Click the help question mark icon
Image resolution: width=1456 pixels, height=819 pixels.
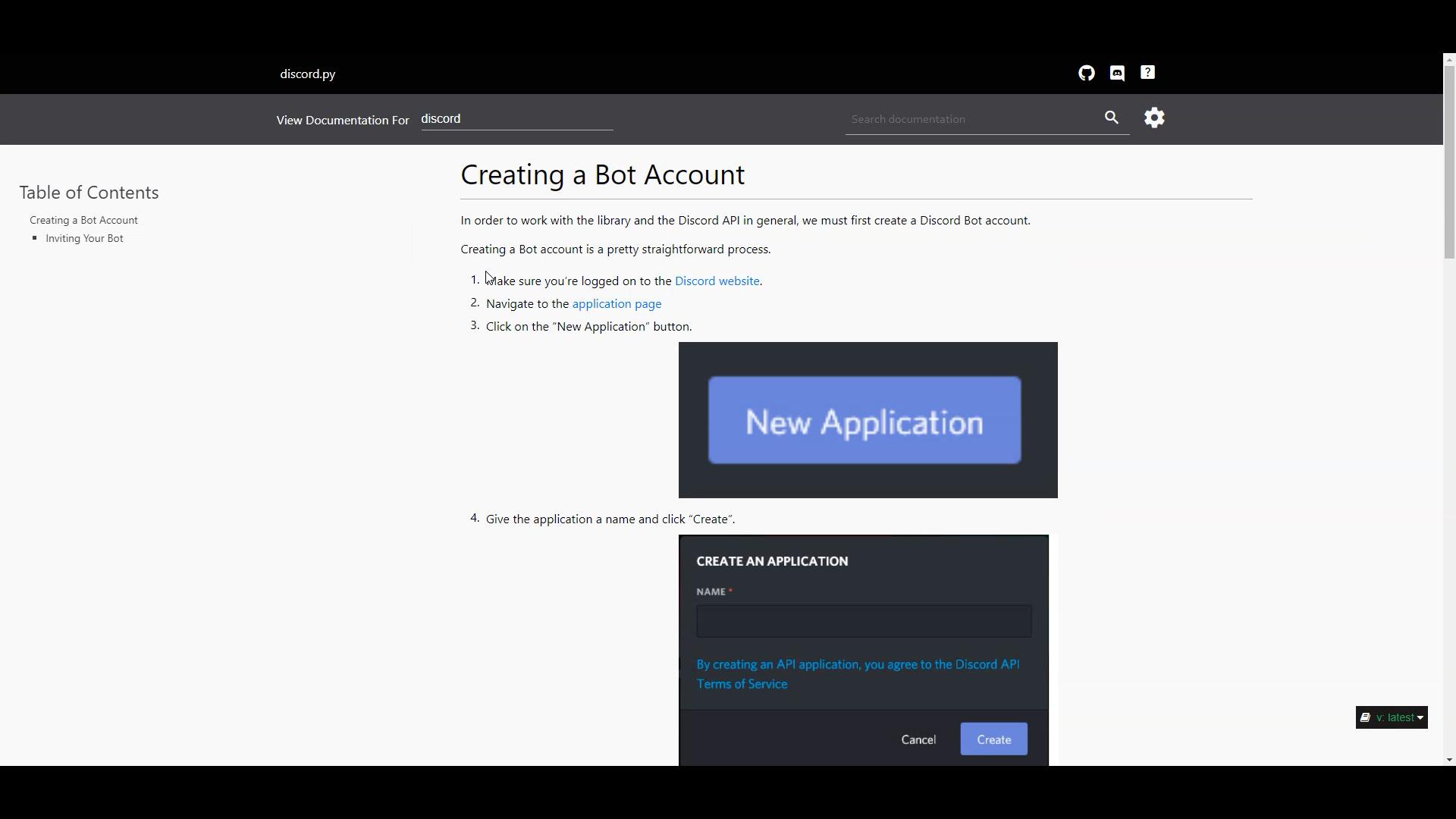point(1147,73)
